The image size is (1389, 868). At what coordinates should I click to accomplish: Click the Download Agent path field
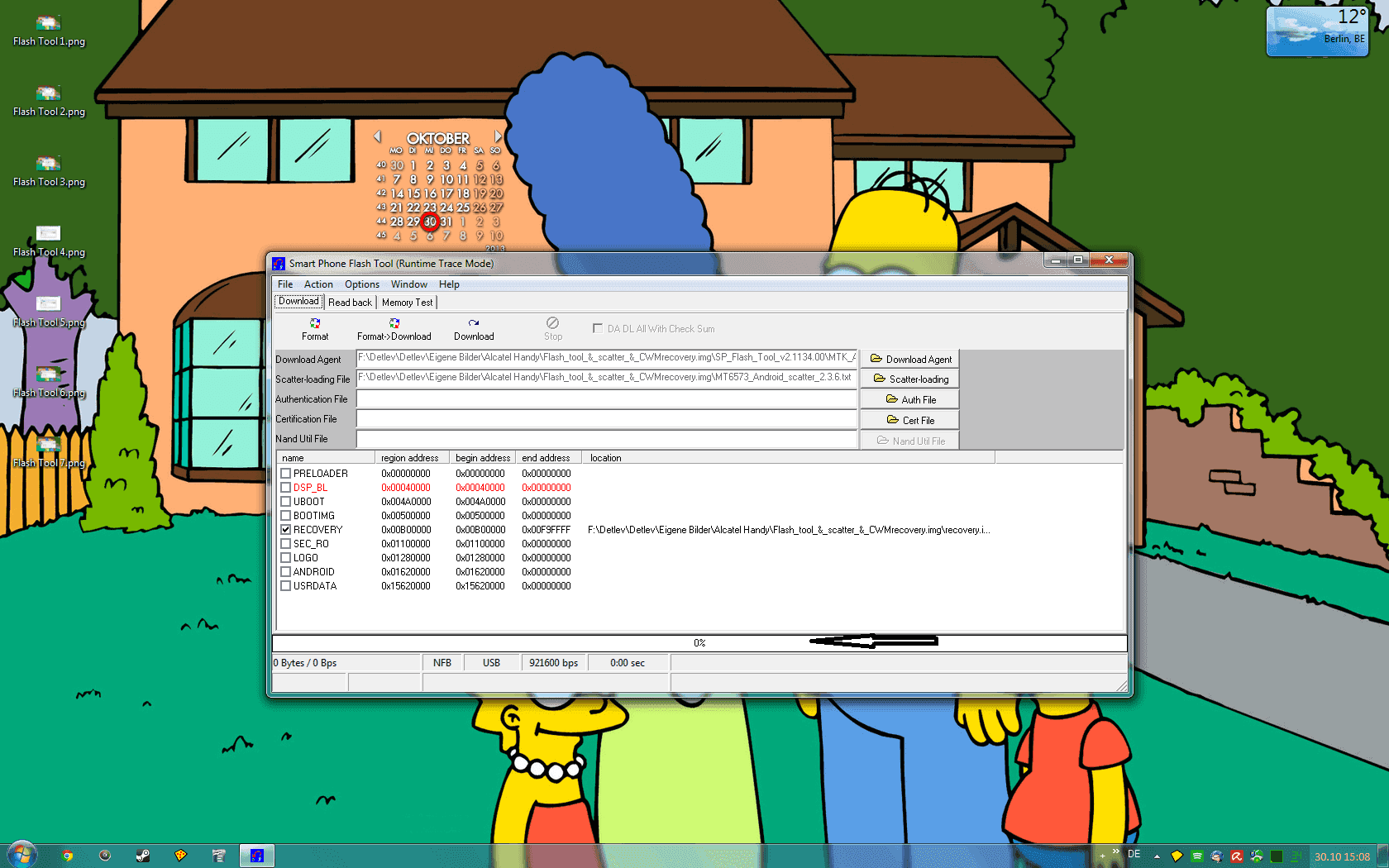607,358
